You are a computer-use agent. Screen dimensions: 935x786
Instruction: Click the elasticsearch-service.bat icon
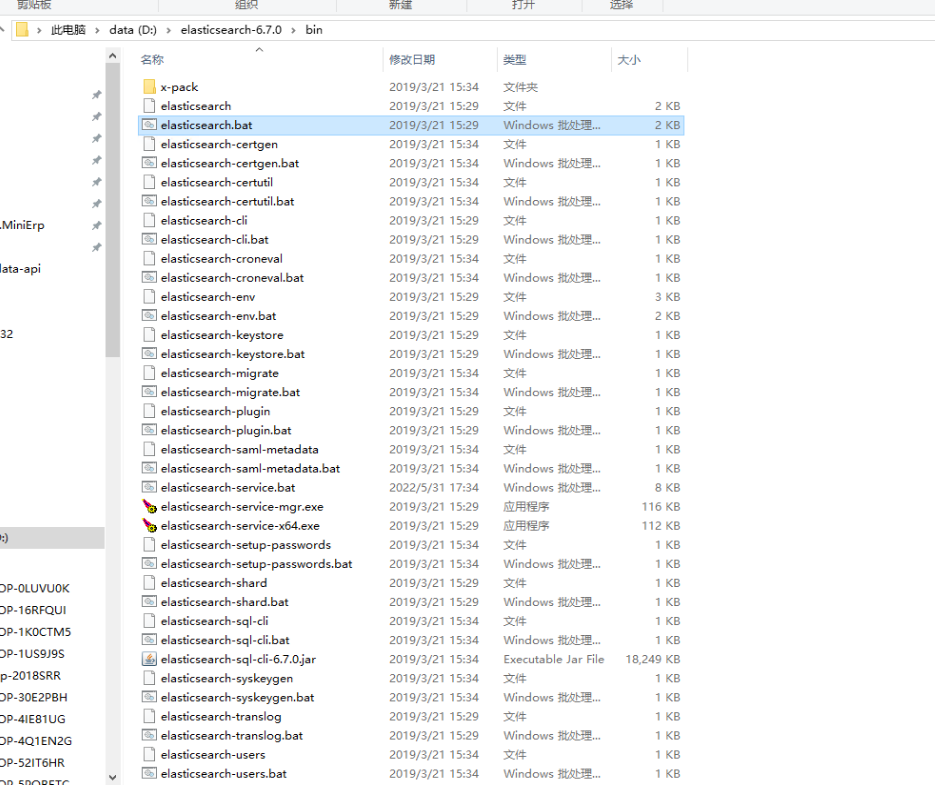[x=150, y=488]
